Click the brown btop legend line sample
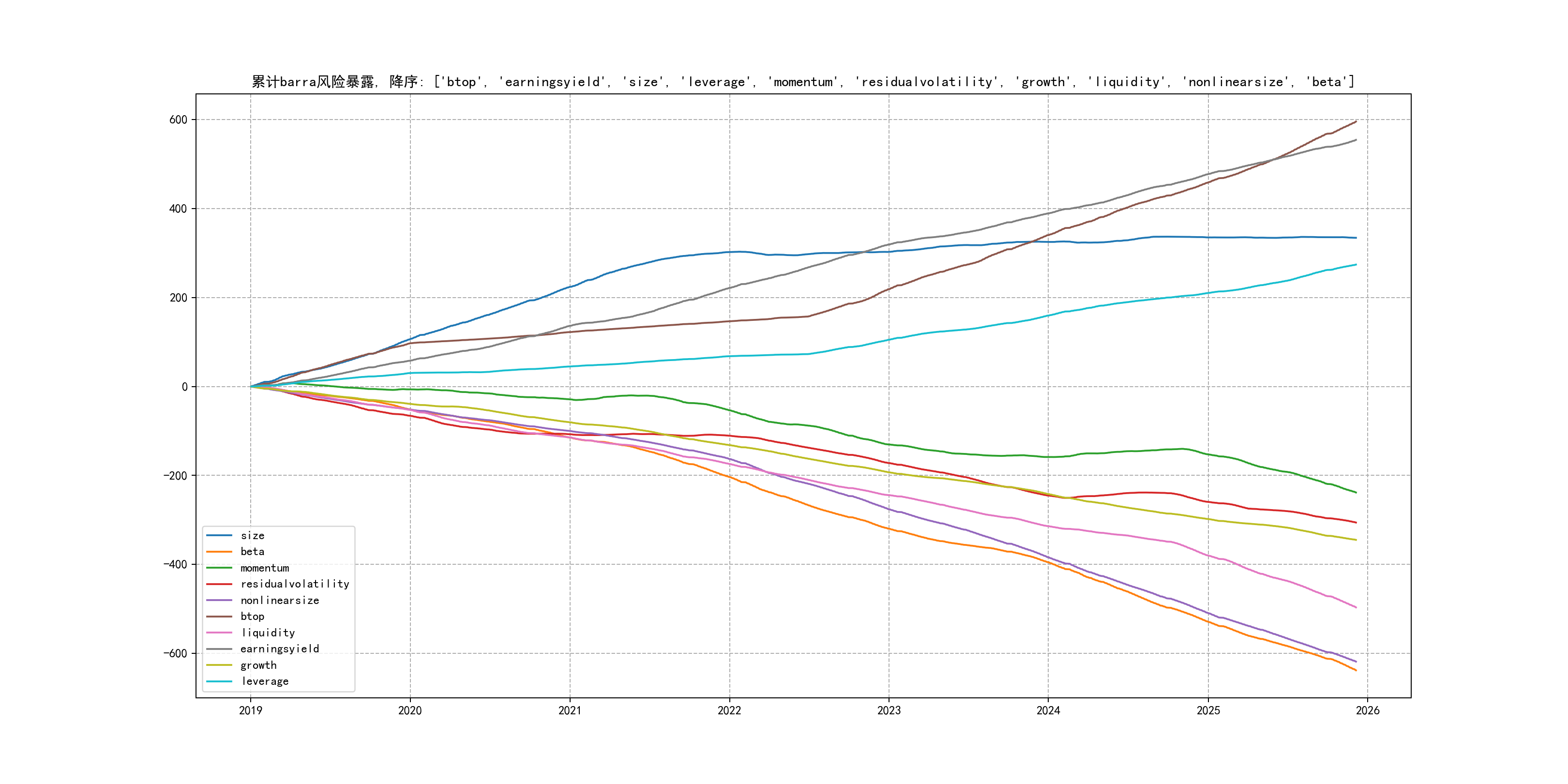1568x784 pixels. [219, 617]
